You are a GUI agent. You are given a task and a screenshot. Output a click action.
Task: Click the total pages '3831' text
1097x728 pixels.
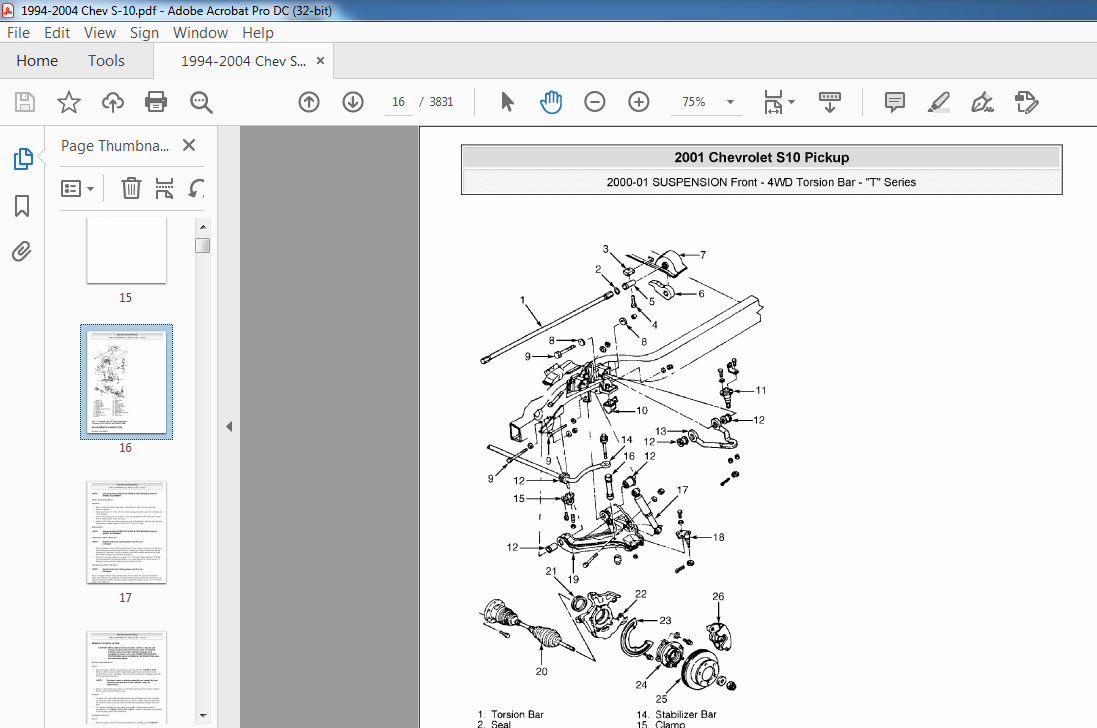pos(441,102)
